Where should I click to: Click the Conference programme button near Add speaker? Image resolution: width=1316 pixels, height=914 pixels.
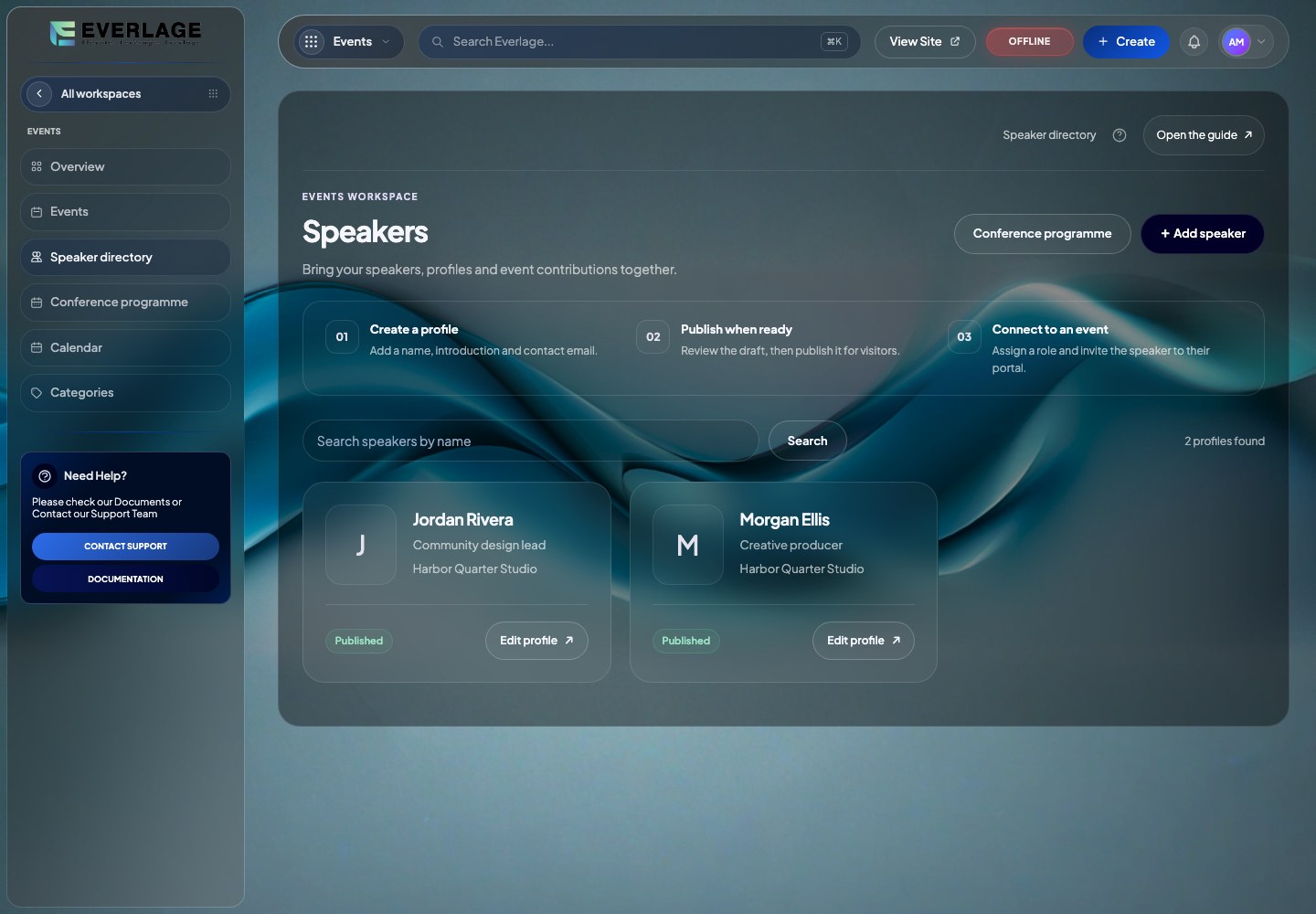point(1042,233)
